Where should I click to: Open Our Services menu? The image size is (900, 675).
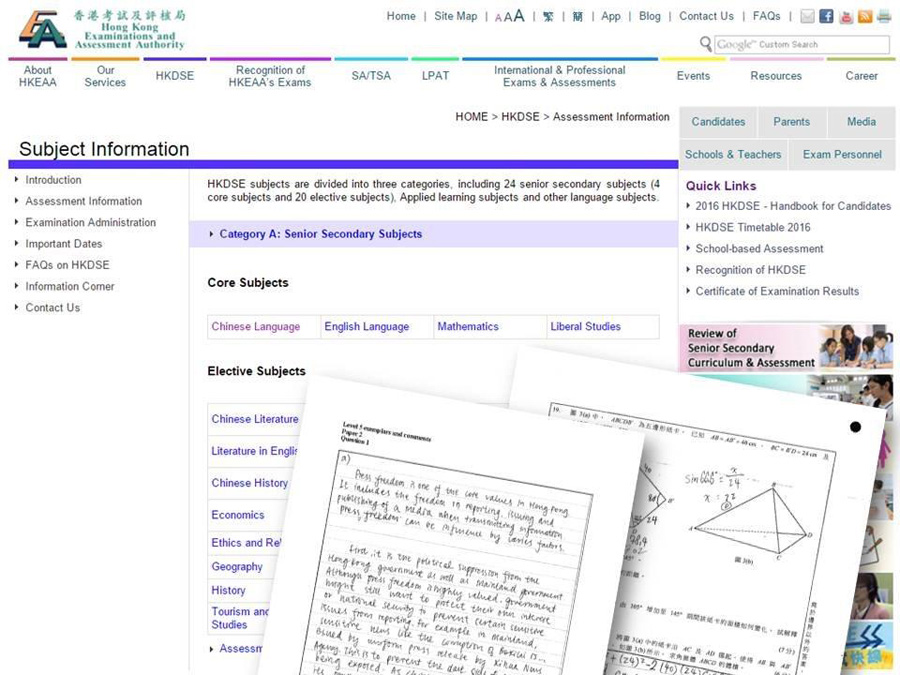pos(105,76)
